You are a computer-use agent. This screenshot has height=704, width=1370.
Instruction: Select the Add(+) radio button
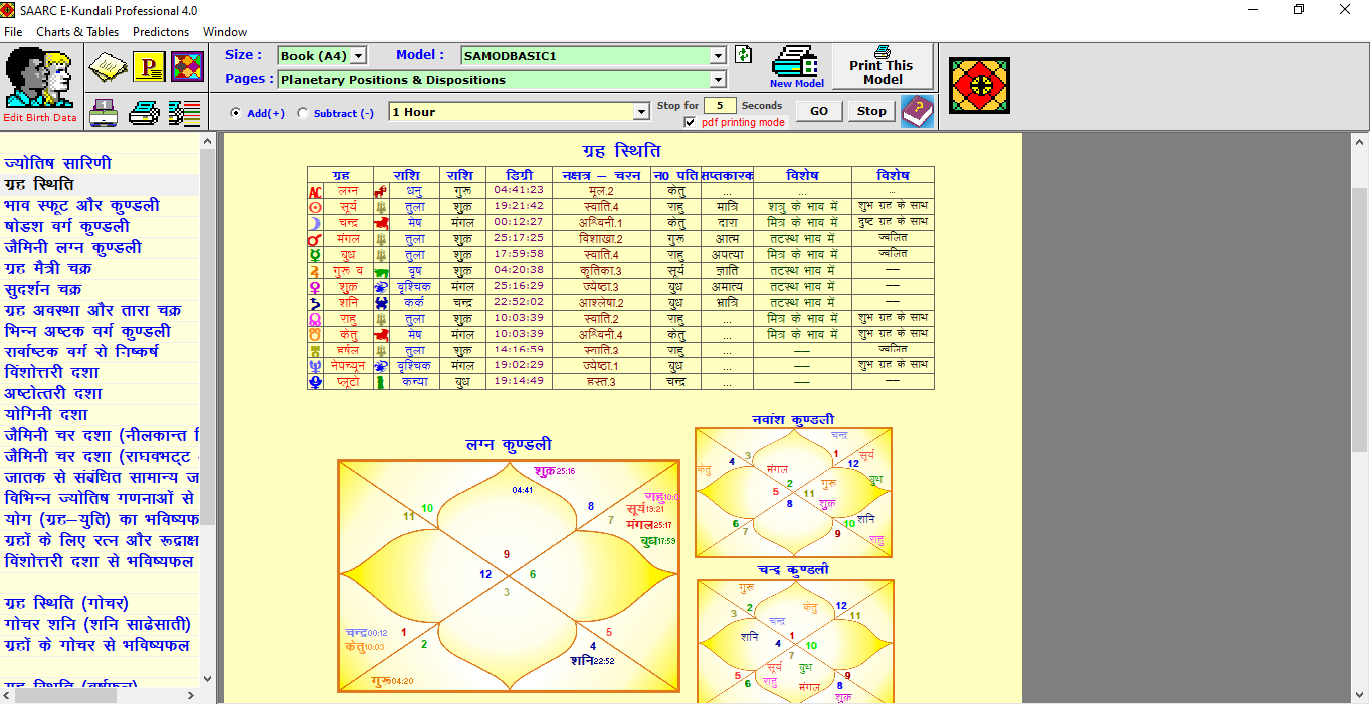point(236,113)
